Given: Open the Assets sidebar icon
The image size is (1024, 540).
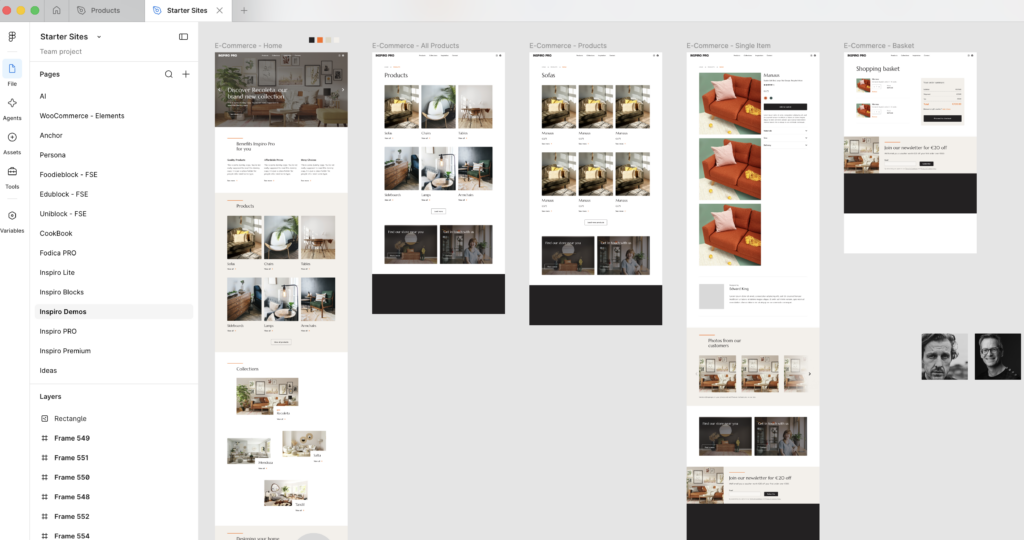Looking at the screenshot, I should point(12,137).
